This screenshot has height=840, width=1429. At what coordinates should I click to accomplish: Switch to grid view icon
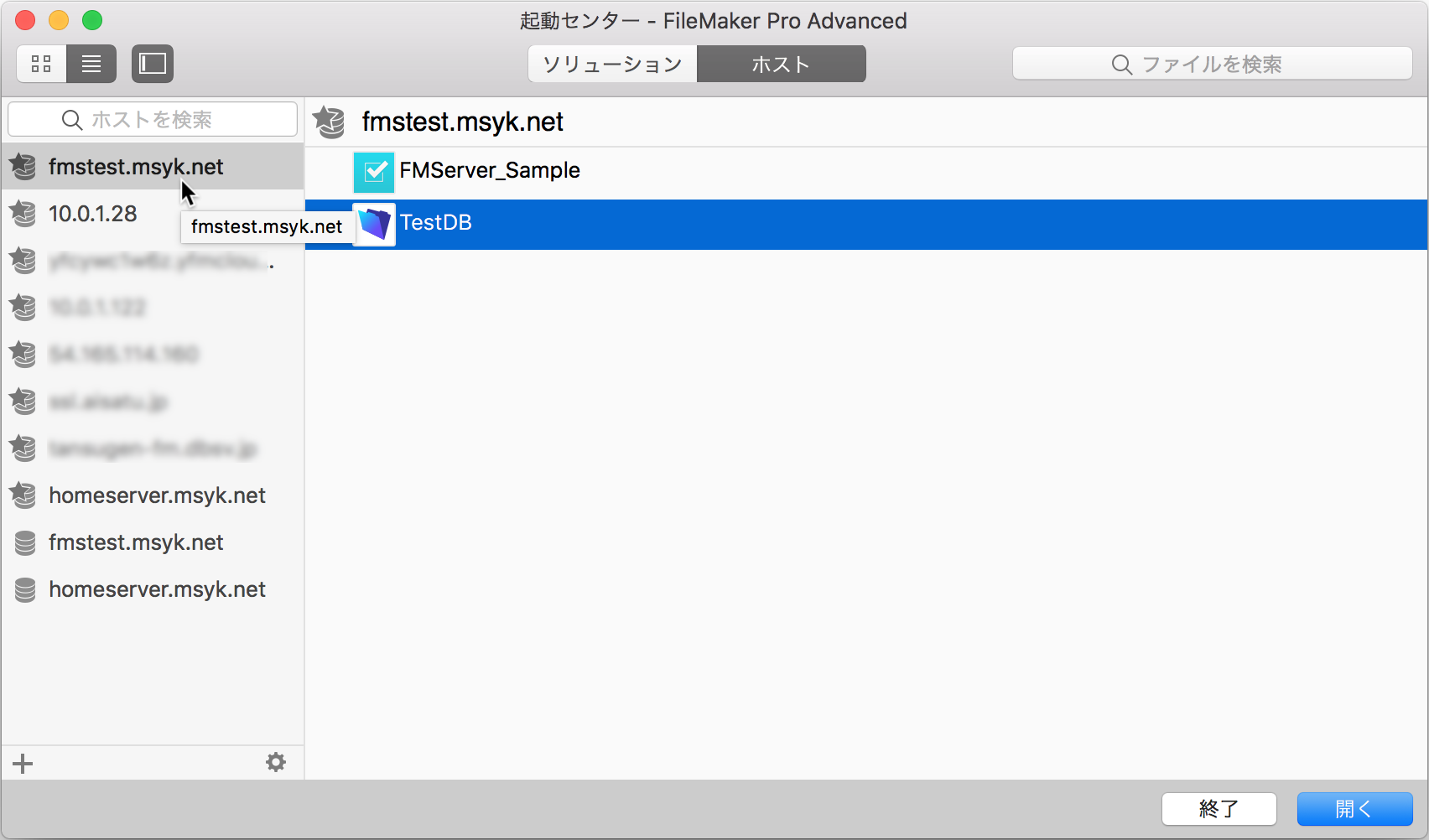[x=41, y=64]
